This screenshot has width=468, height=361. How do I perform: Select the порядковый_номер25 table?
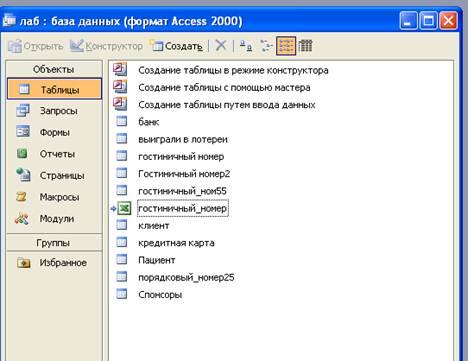186,278
